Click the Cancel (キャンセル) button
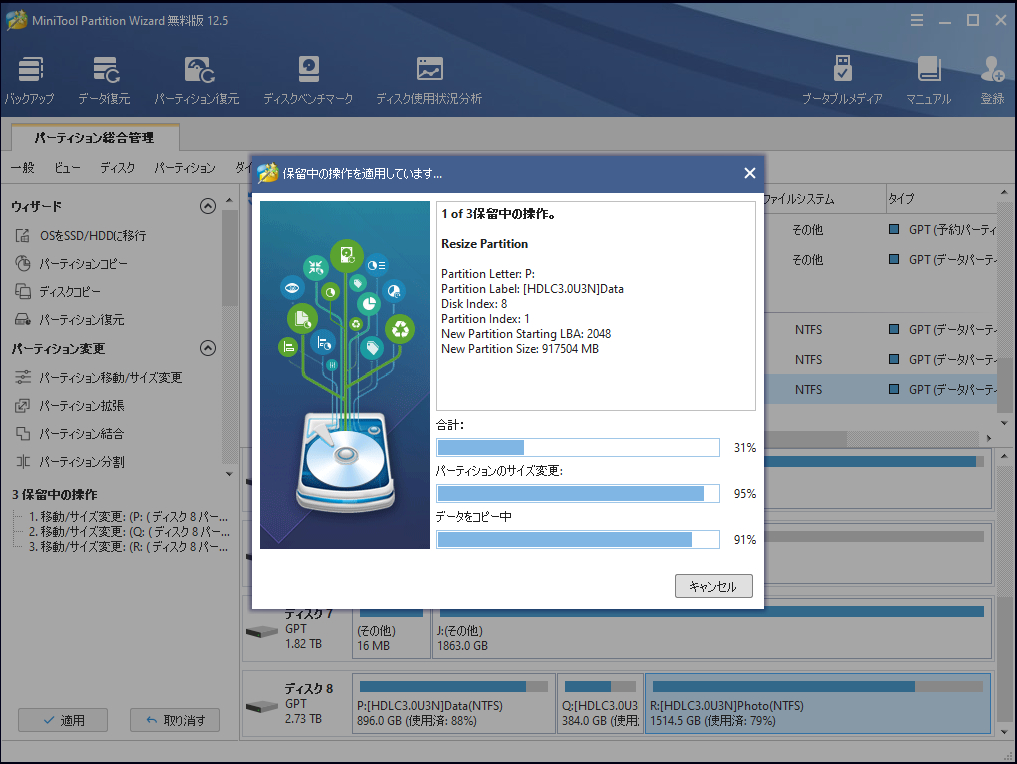This screenshot has height=764, width=1017. [713, 586]
